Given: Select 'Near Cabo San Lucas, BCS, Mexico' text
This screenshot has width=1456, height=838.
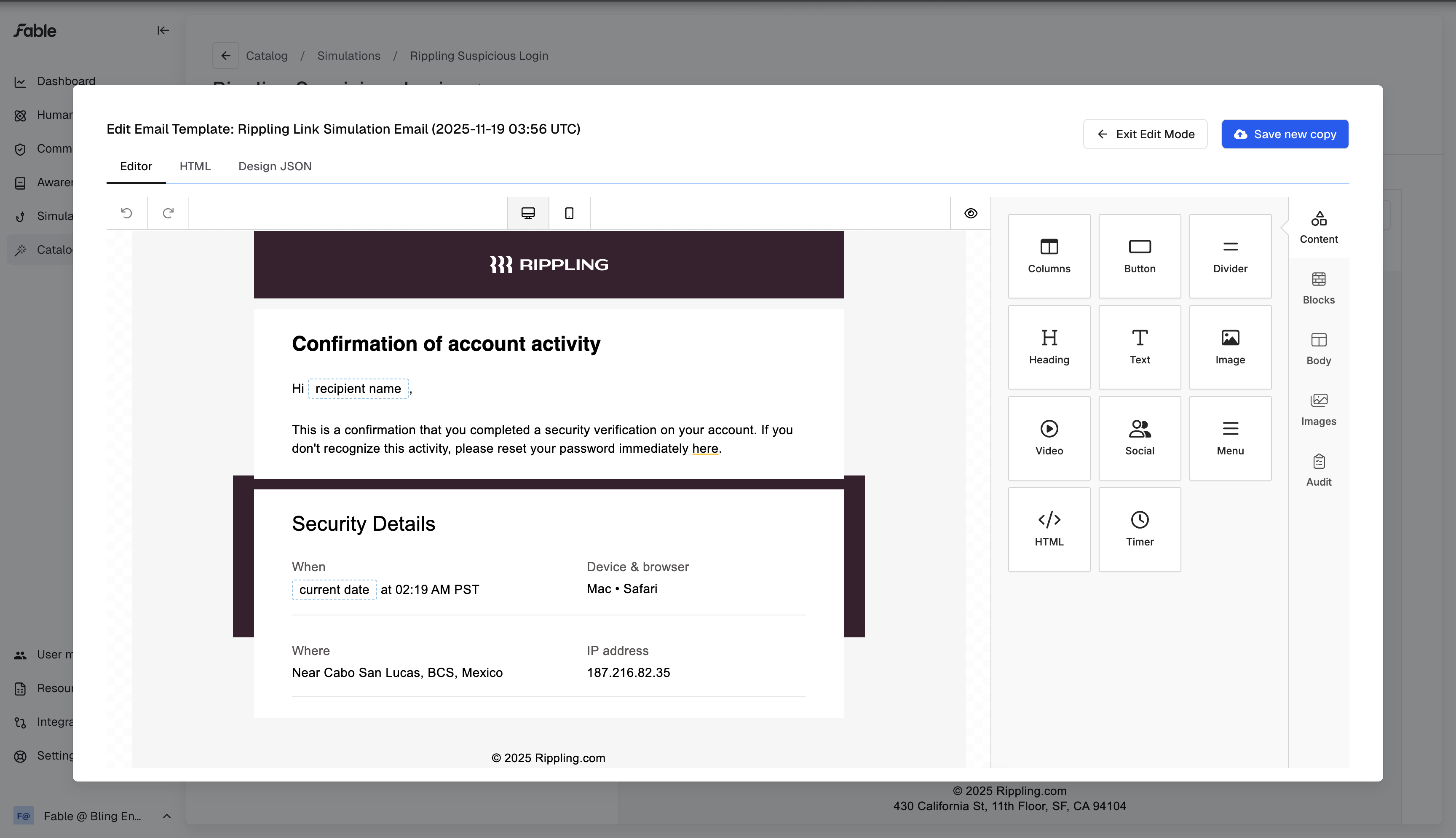Looking at the screenshot, I should 397,672.
